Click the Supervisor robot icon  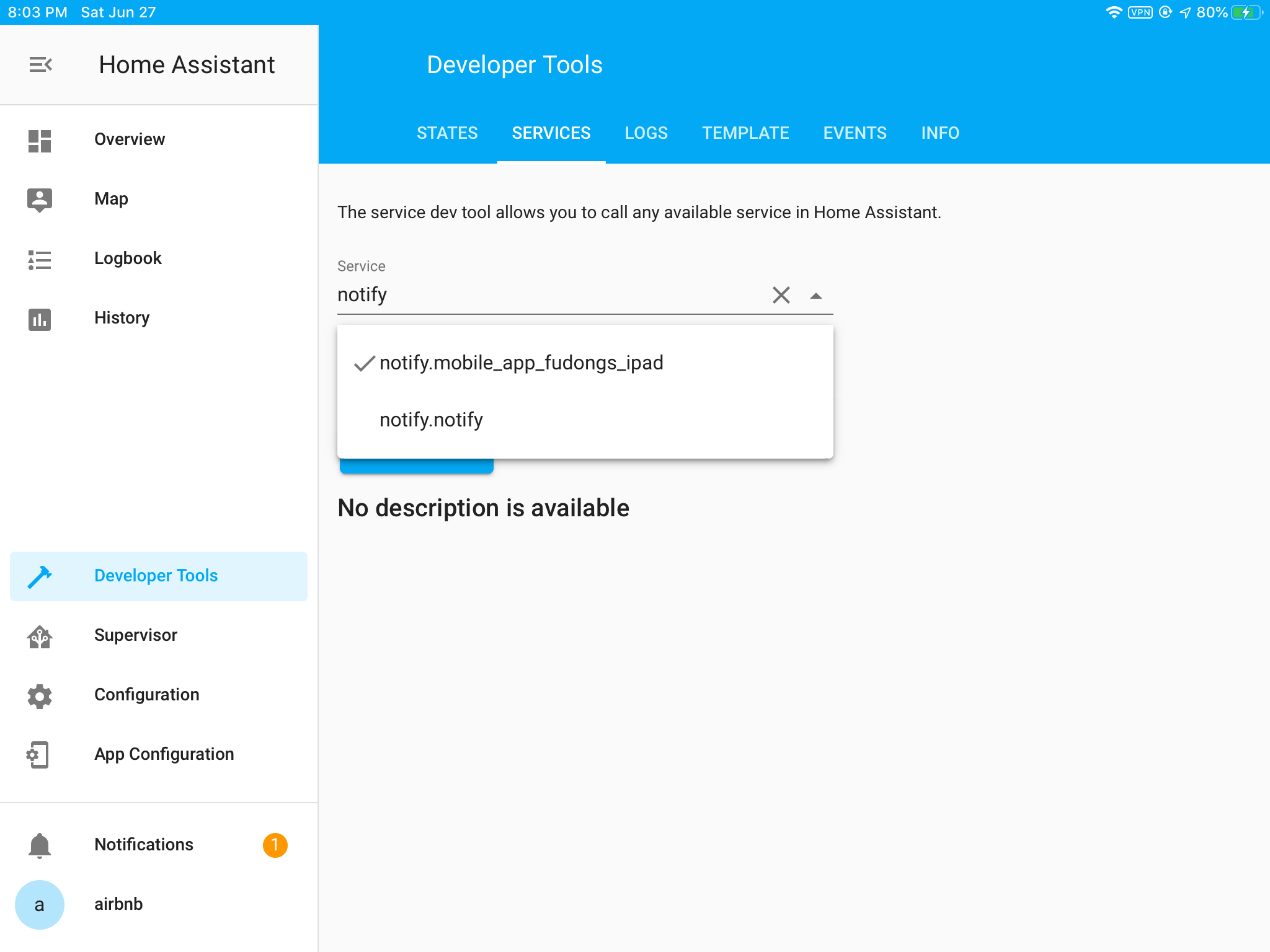pos(40,635)
